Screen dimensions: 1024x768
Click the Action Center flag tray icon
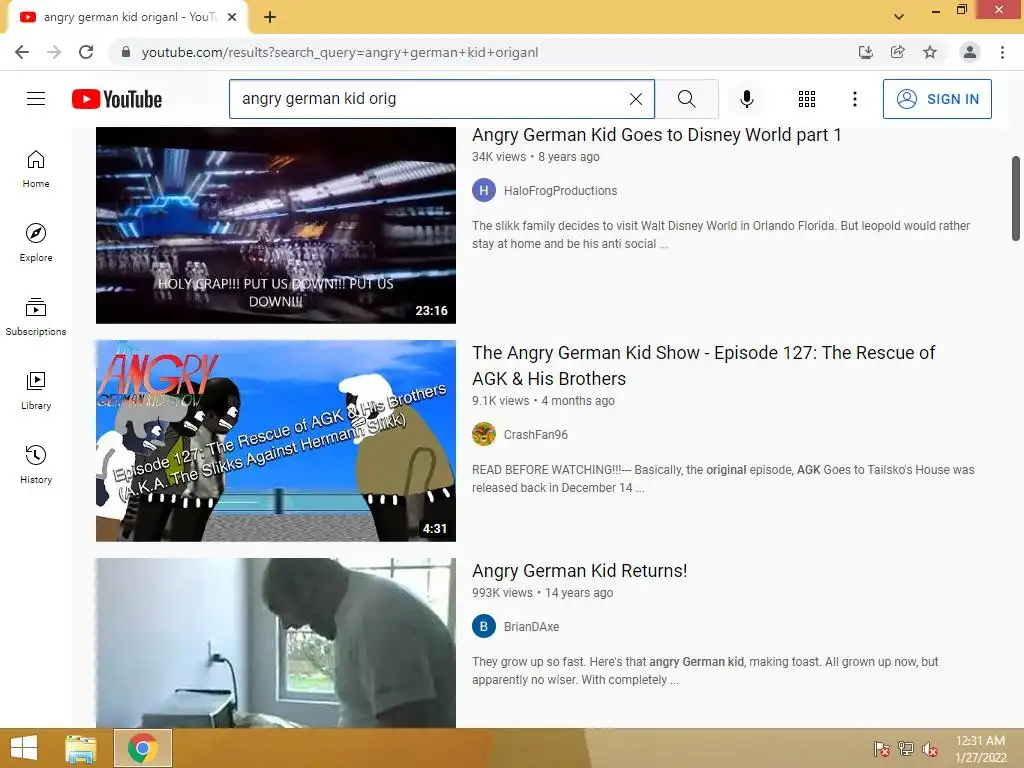[881, 749]
